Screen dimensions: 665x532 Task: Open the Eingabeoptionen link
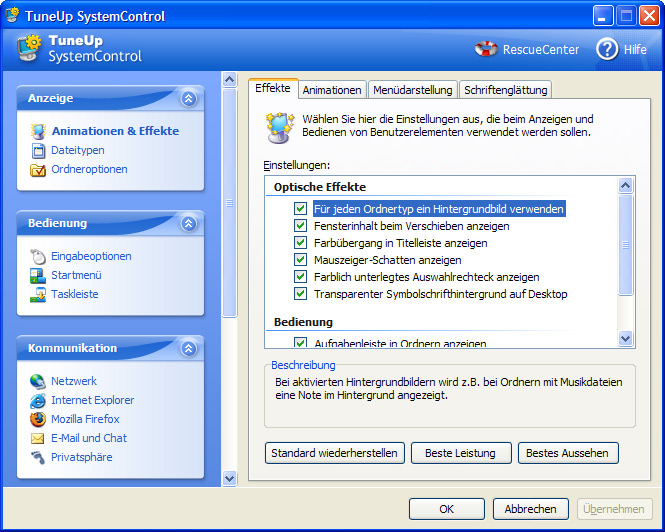click(x=91, y=256)
